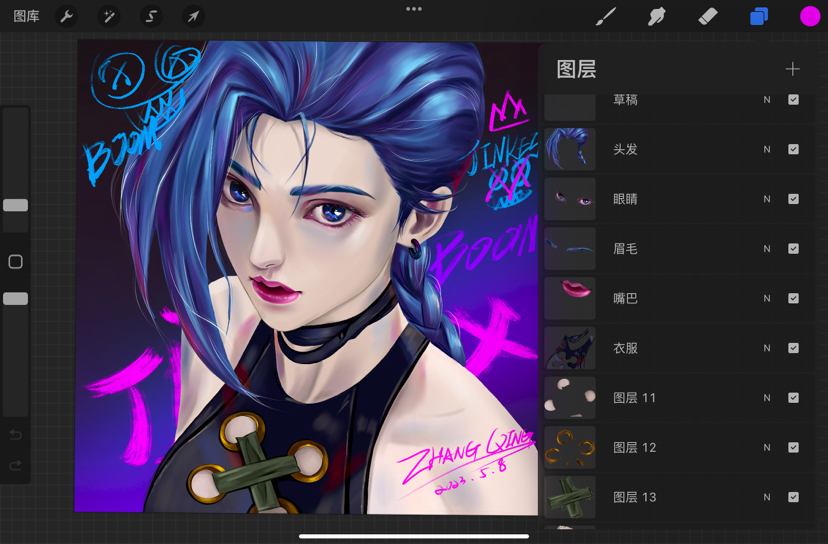Tap the three-dot menu at top center
This screenshot has height=544, width=828.
(414, 9)
